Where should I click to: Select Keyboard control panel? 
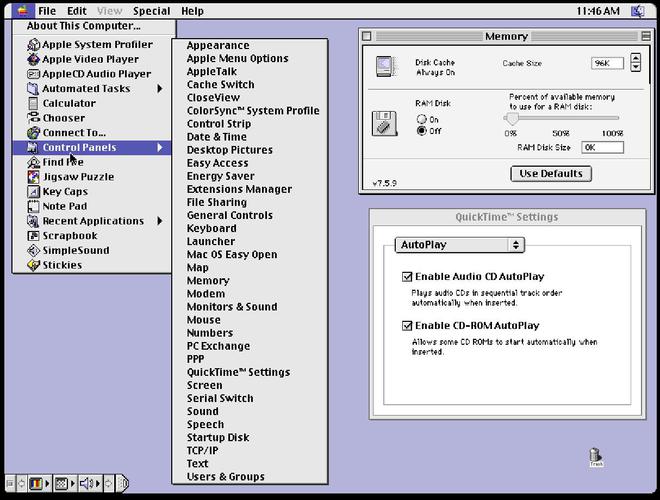coord(250,228)
